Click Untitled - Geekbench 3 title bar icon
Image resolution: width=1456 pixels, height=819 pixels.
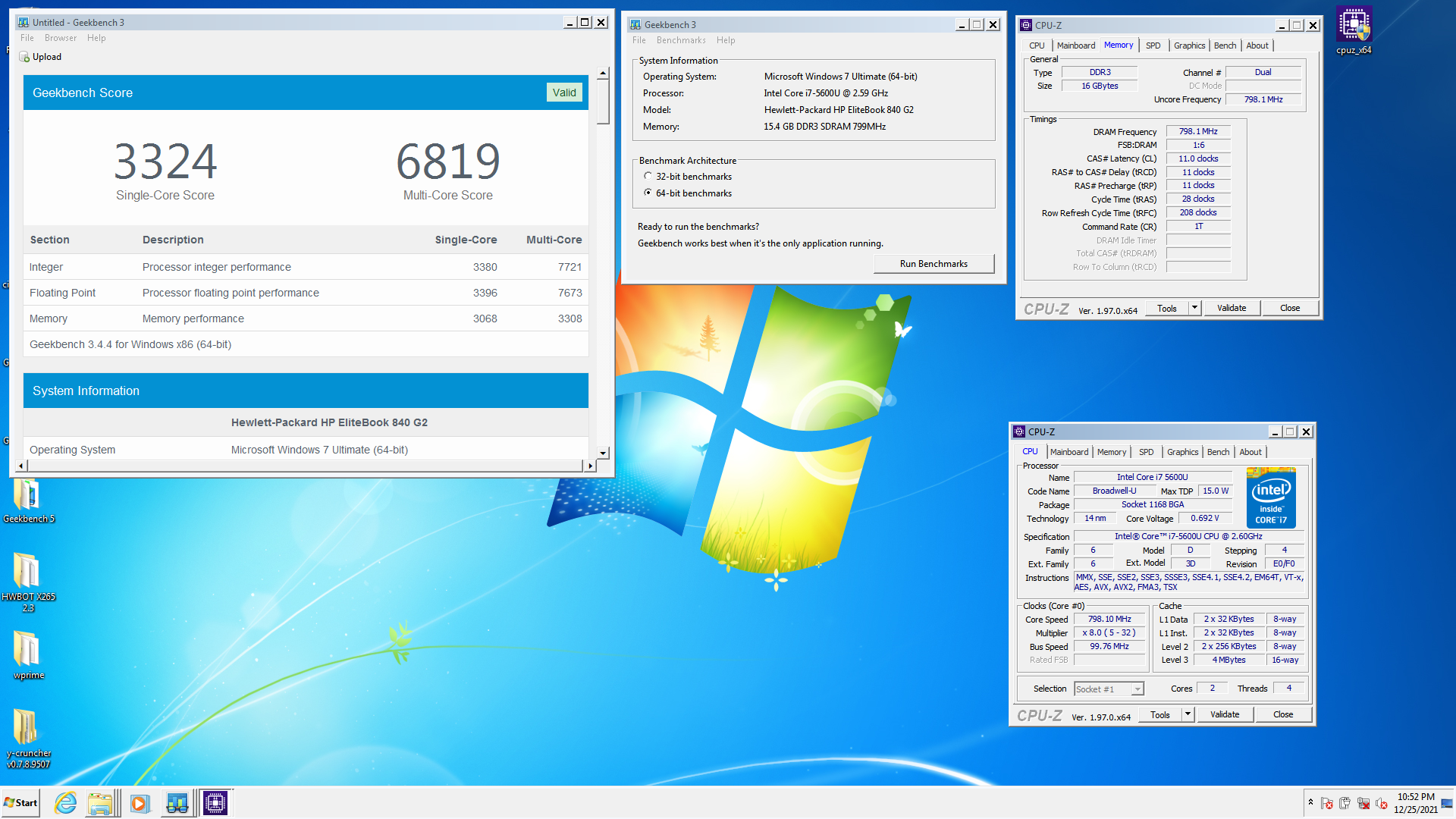point(24,23)
